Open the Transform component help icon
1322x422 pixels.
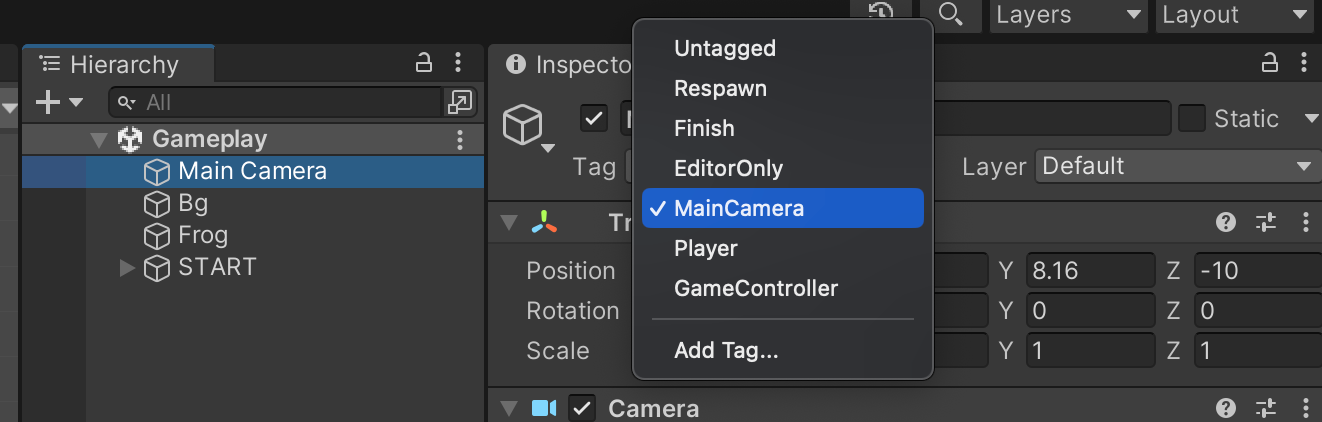click(1225, 223)
